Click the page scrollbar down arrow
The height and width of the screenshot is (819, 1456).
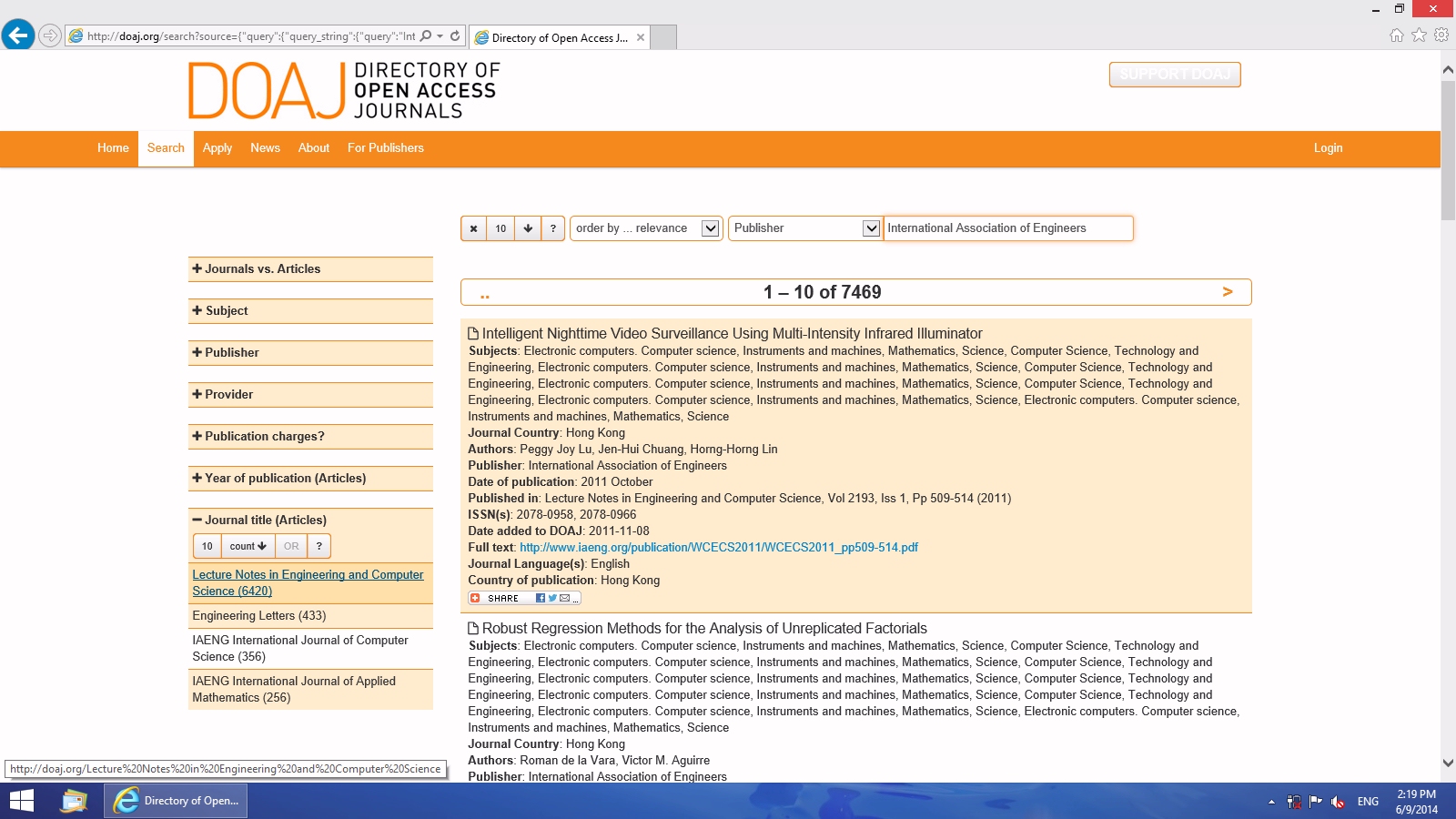[1448, 763]
